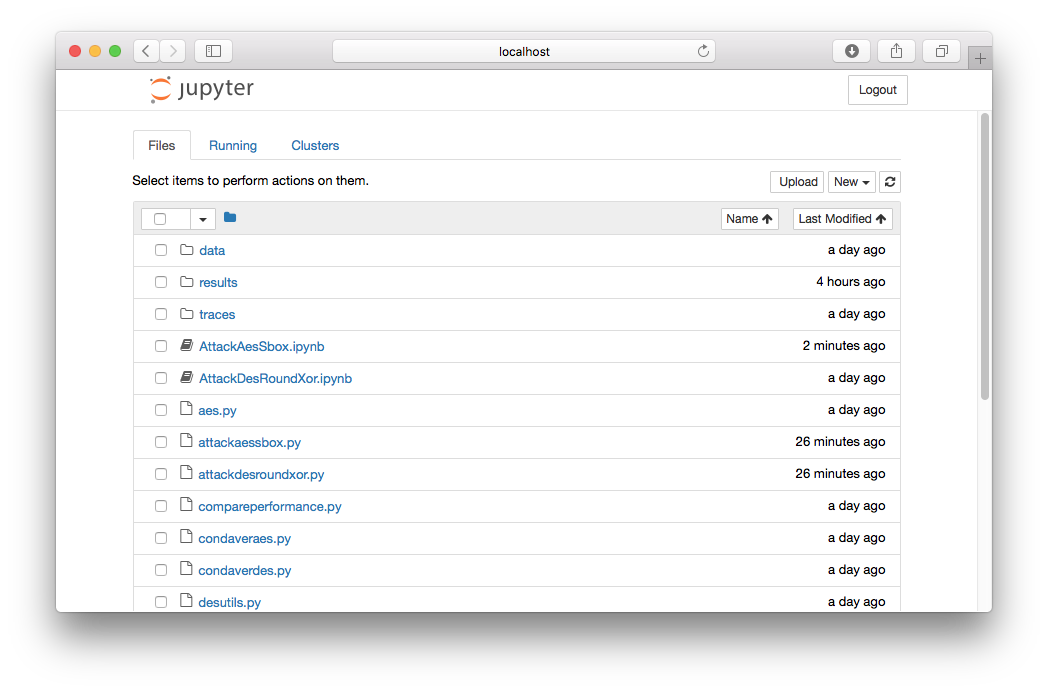Sort files by Last Modified
Screen dimensions: 1048x692
tap(842, 219)
